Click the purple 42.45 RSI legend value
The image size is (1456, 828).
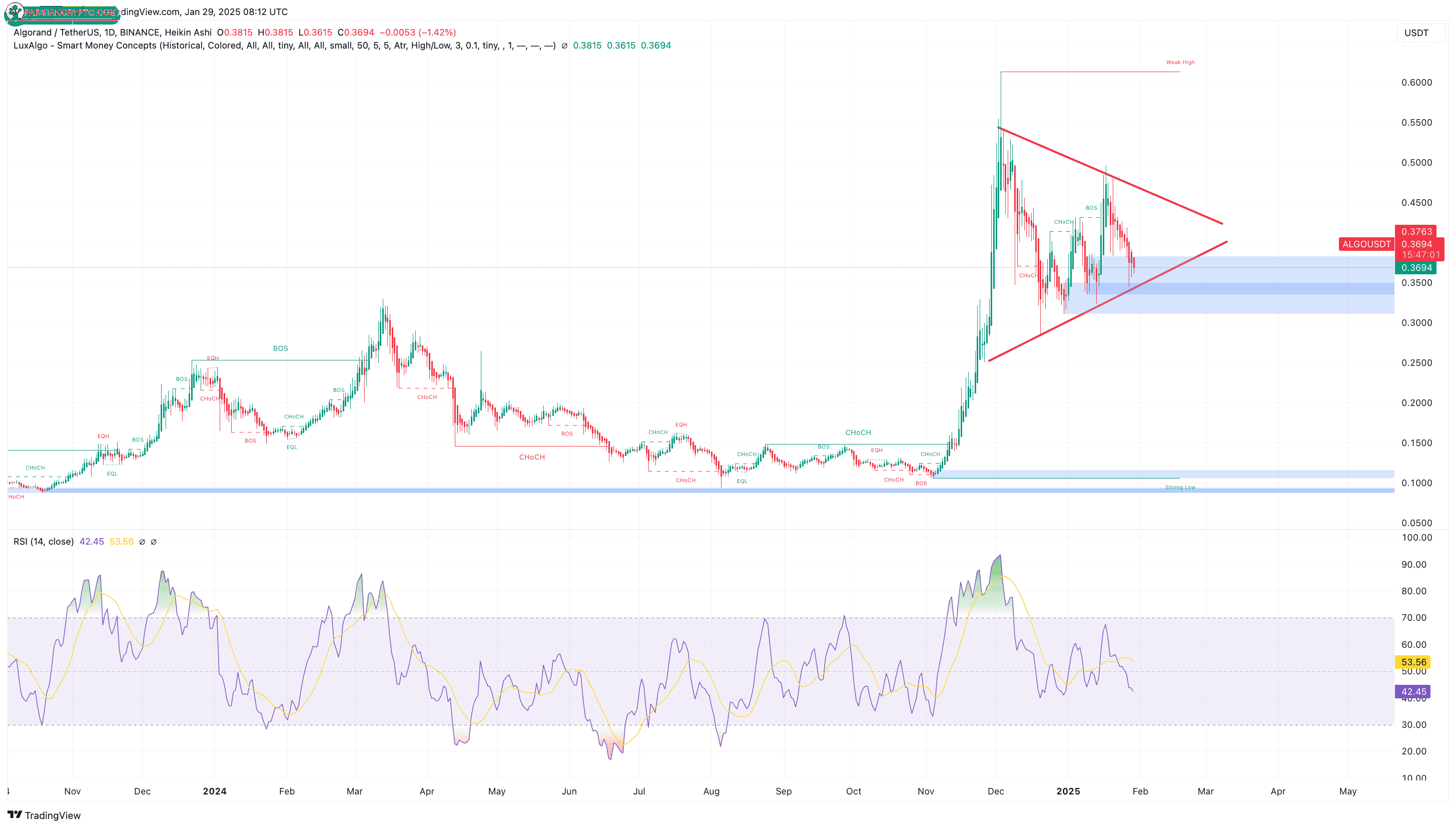92,541
